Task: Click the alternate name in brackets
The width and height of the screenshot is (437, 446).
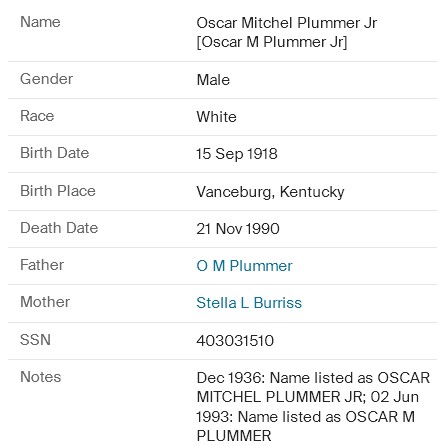Action: pyautogui.click(x=272, y=42)
